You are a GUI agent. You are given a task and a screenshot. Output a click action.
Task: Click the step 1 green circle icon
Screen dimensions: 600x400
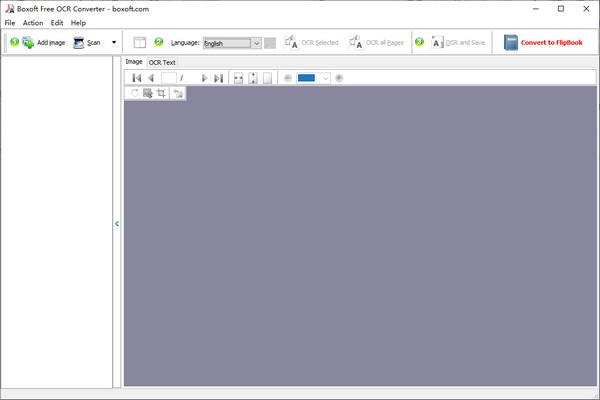tap(15, 42)
